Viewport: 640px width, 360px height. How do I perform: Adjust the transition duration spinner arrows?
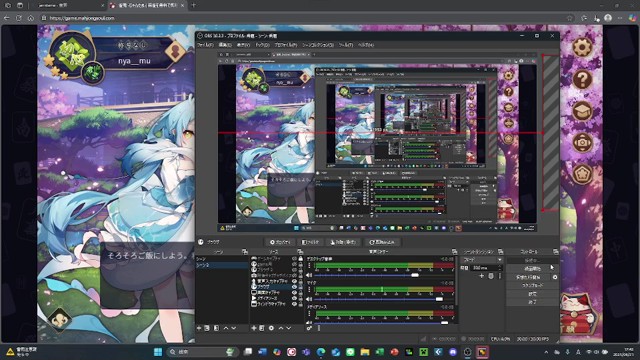[x=500, y=268]
